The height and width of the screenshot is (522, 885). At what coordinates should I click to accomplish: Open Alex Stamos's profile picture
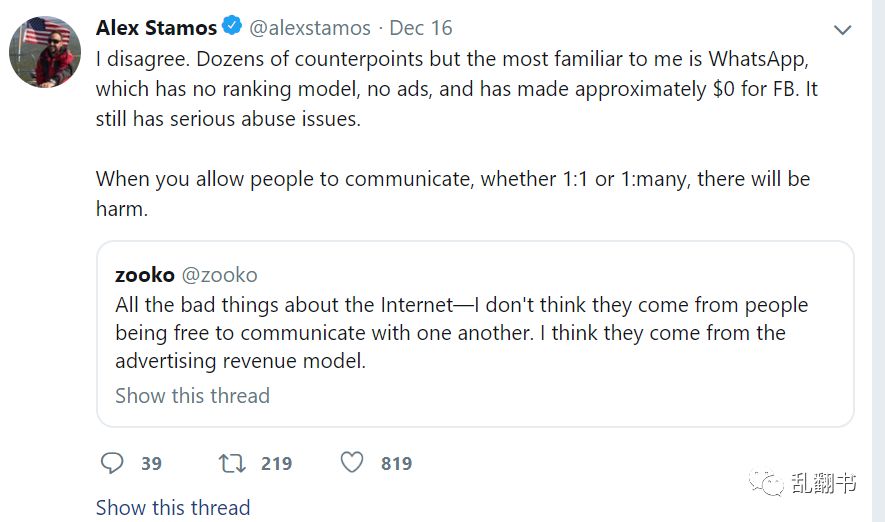coord(45,51)
